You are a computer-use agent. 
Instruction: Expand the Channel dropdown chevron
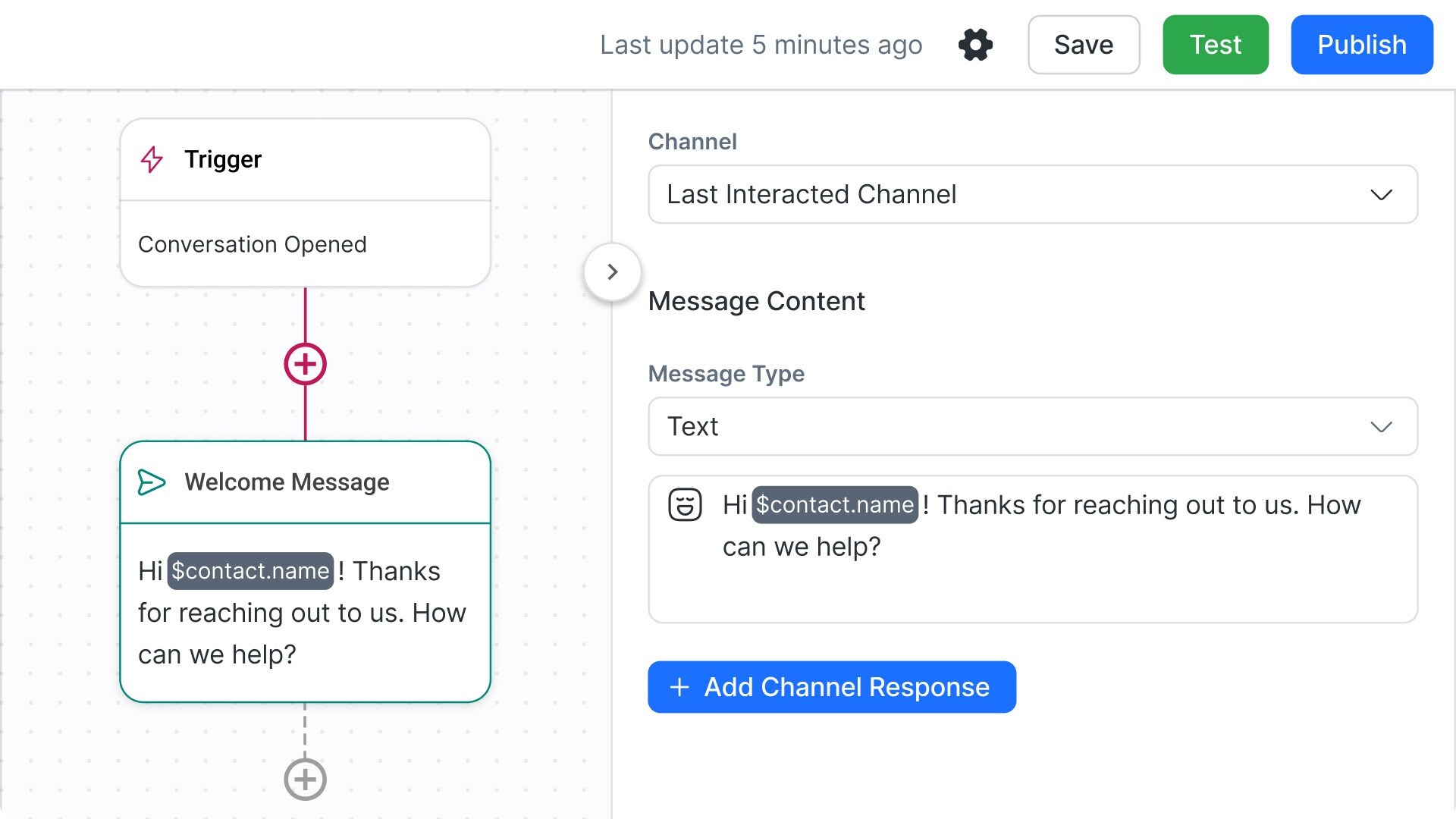1381,195
